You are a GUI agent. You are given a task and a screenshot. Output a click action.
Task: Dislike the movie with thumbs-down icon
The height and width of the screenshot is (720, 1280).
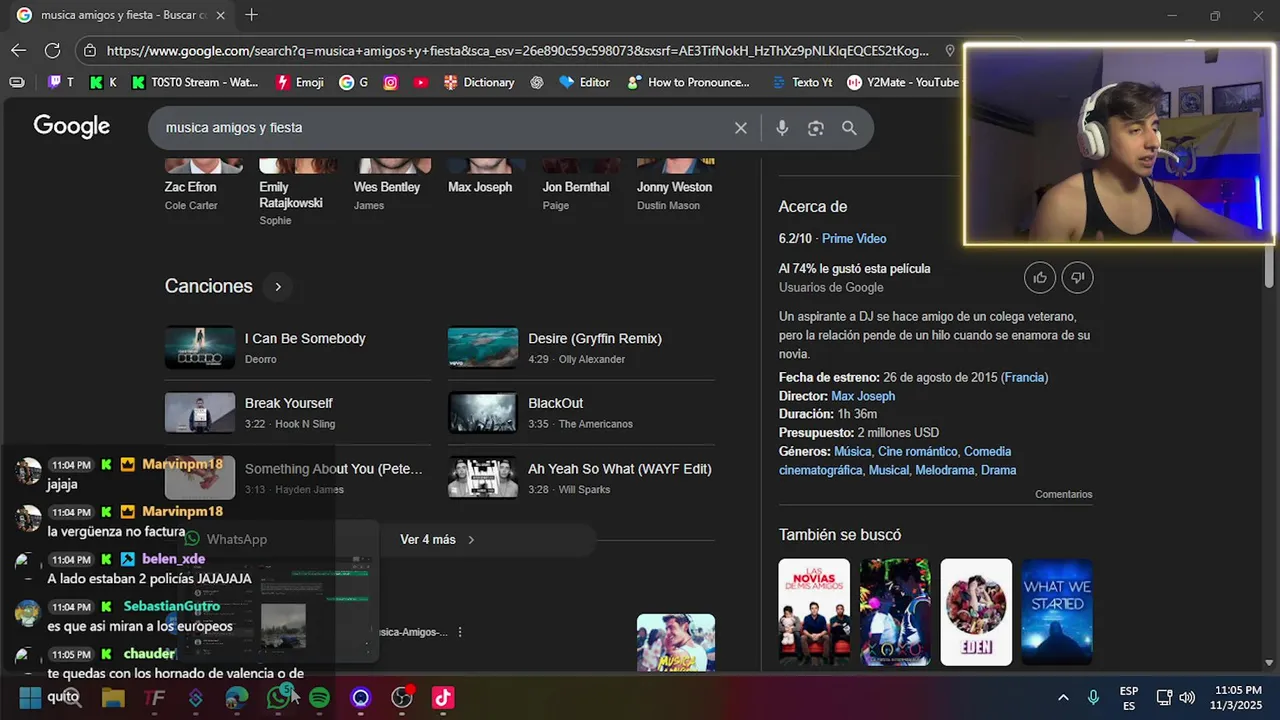click(x=1077, y=278)
